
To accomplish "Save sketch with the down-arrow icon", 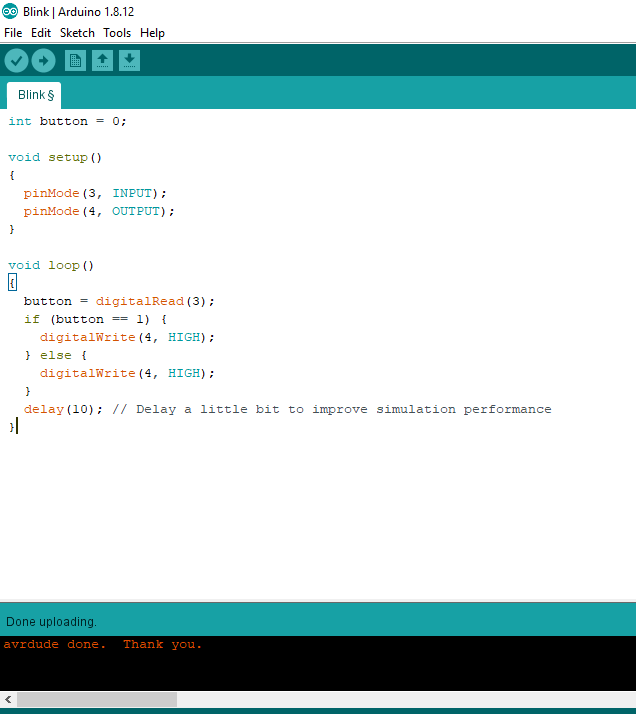I will 129,61.
